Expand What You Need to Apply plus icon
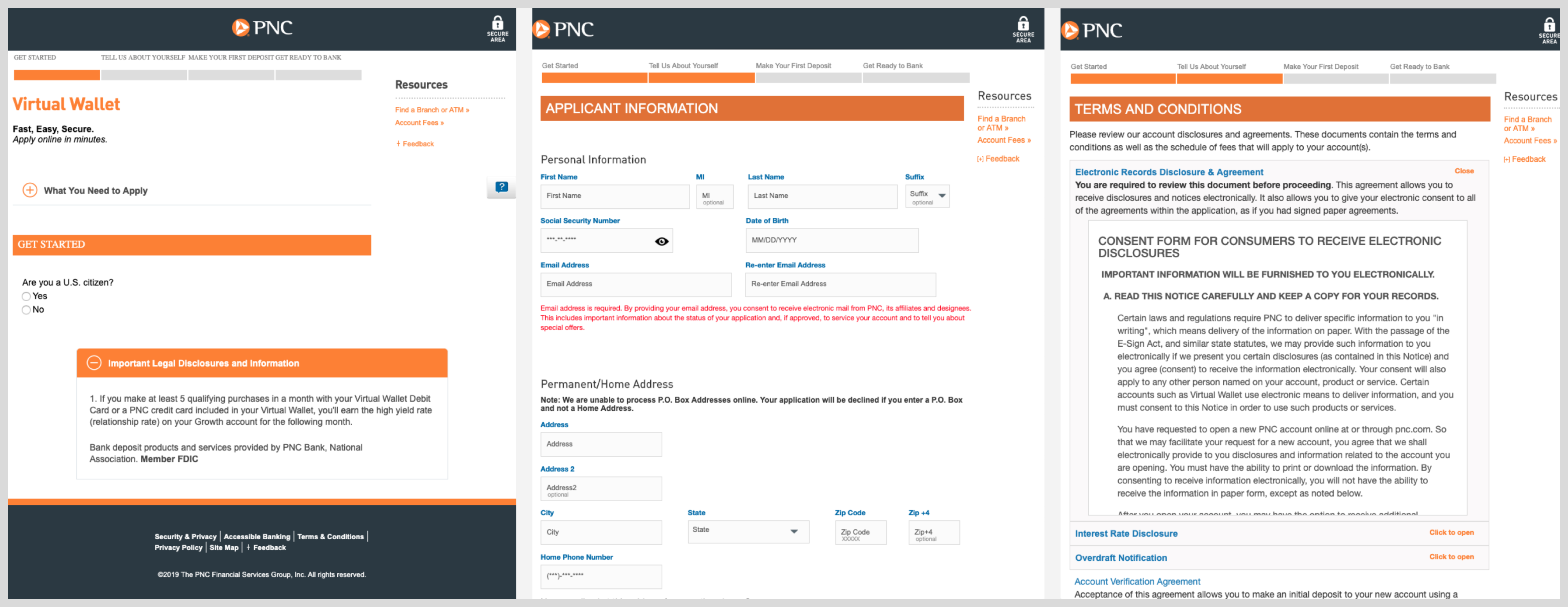 point(30,190)
